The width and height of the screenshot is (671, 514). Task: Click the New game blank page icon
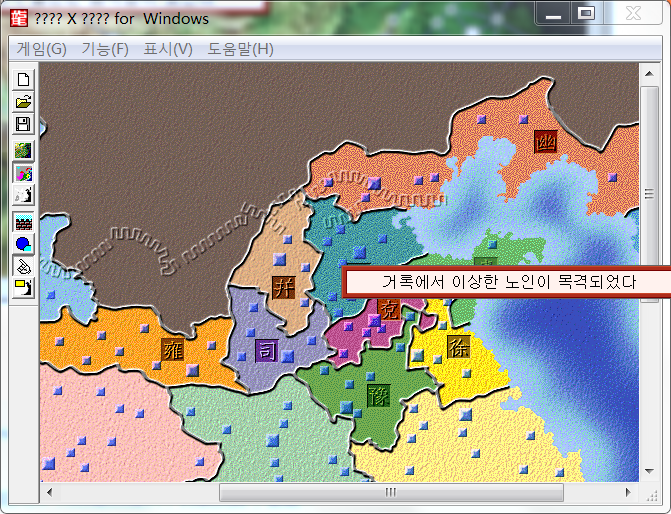(23, 80)
